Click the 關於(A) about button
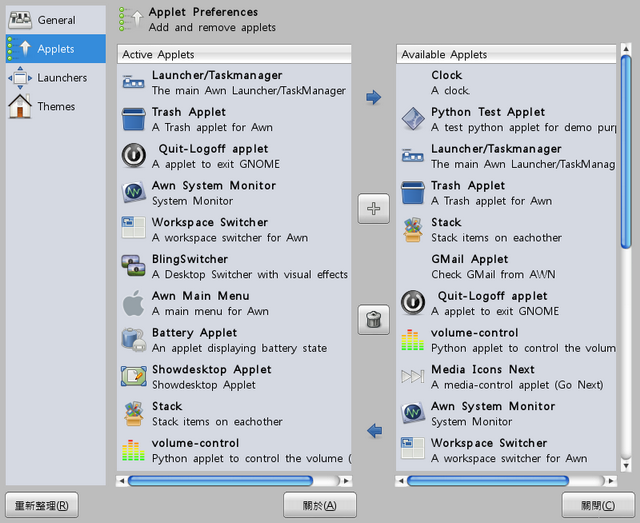This screenshot has width=640, height=523. point(320,505)
